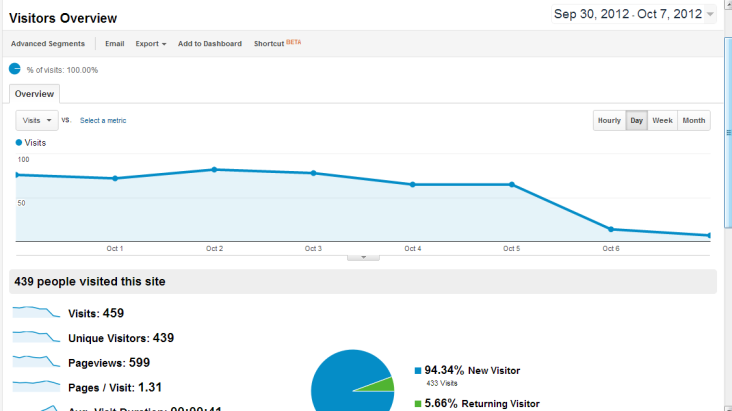The image size is (732, 411).
Task: Click the Unique Visitors sparkline thumbnail
Action: pyautogui.click(x=36, y=337)
